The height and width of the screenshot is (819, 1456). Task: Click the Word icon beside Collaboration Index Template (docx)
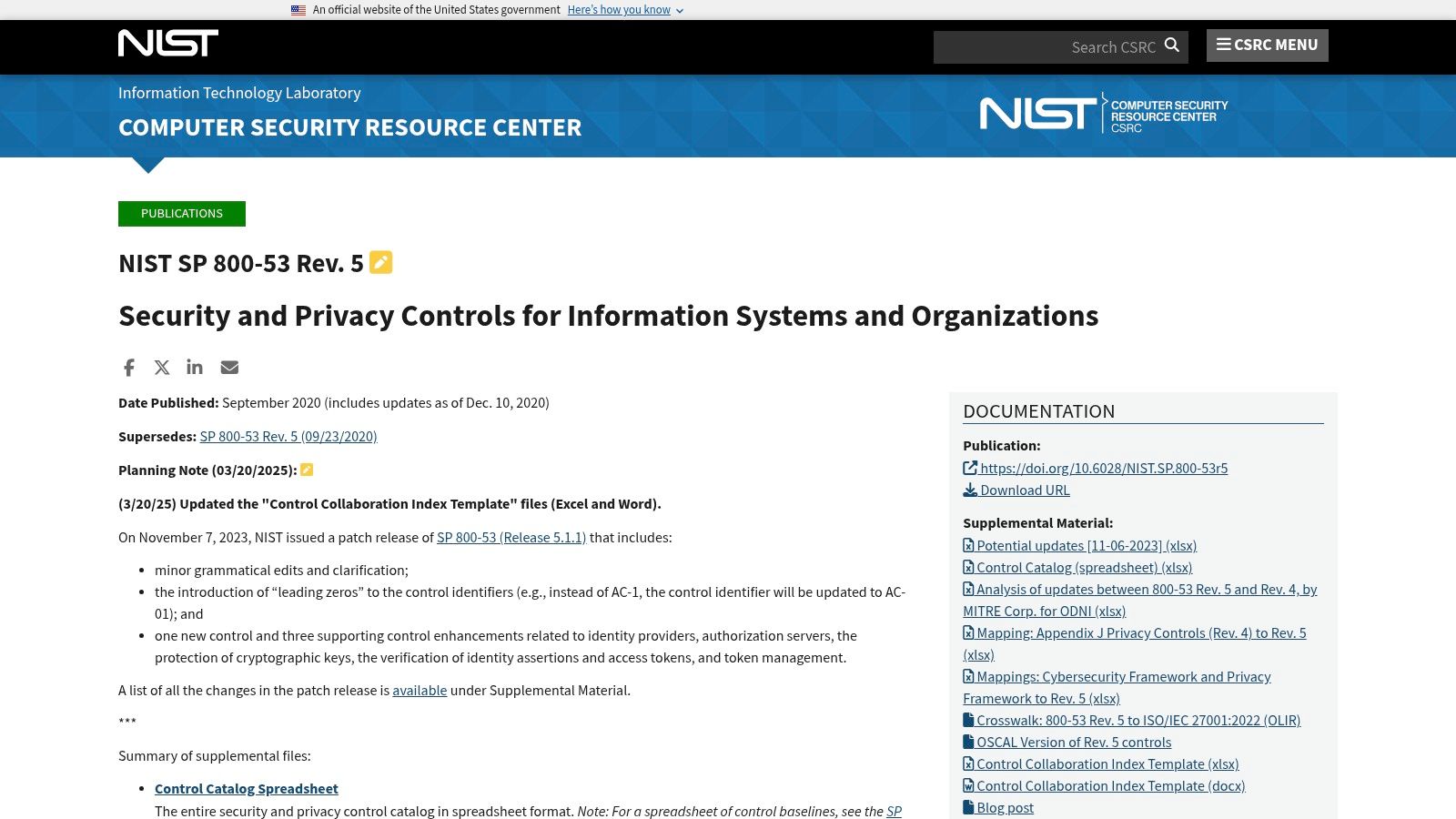click(x=968, y=785)
